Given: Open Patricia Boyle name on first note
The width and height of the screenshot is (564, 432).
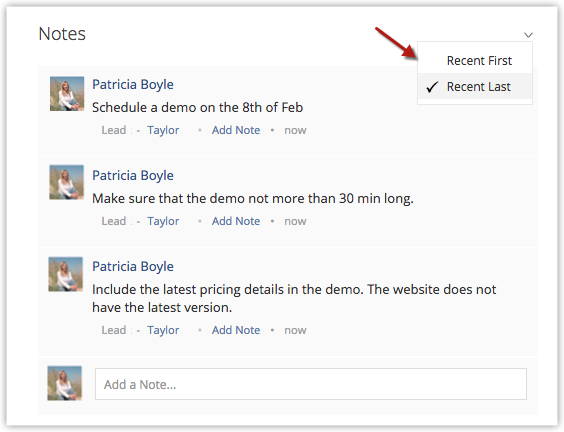Looking at the screenshot, I should click(x=133, y=85).
